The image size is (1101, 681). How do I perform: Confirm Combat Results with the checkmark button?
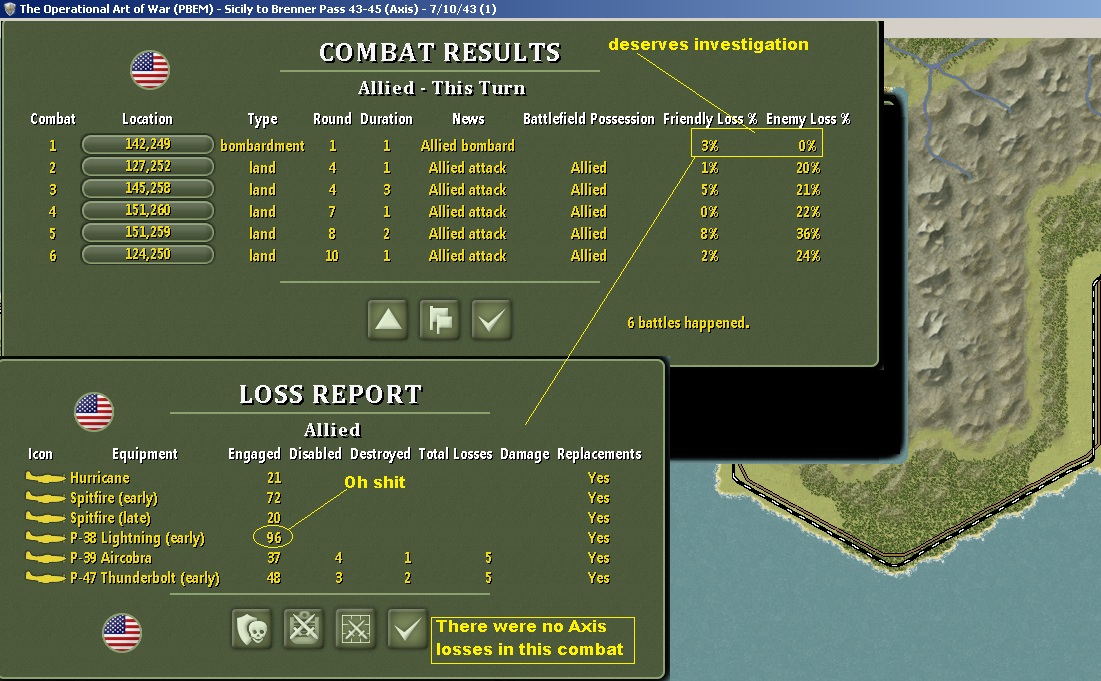(x=492, y=320)
